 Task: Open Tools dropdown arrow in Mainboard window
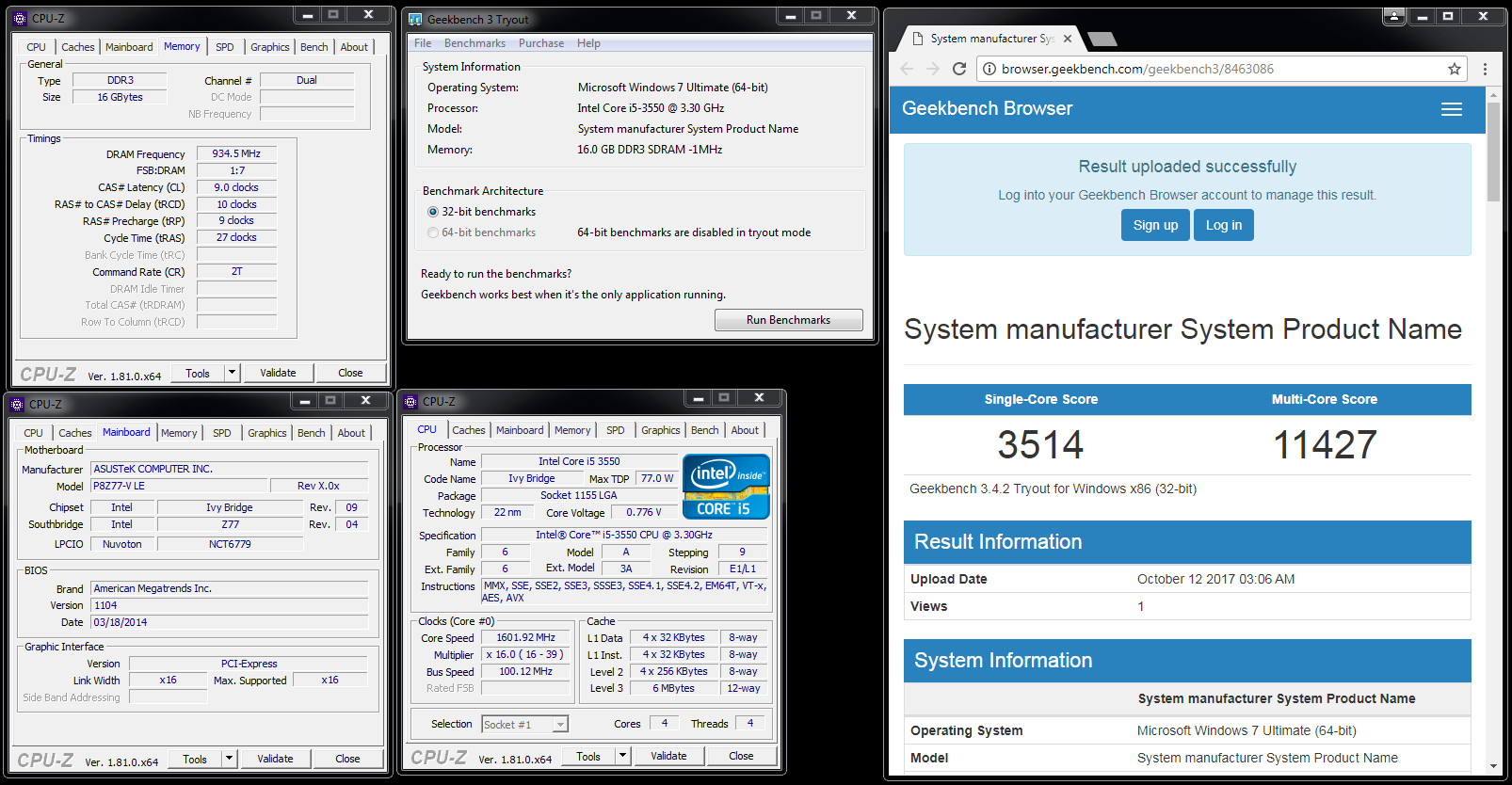(229, 759)
